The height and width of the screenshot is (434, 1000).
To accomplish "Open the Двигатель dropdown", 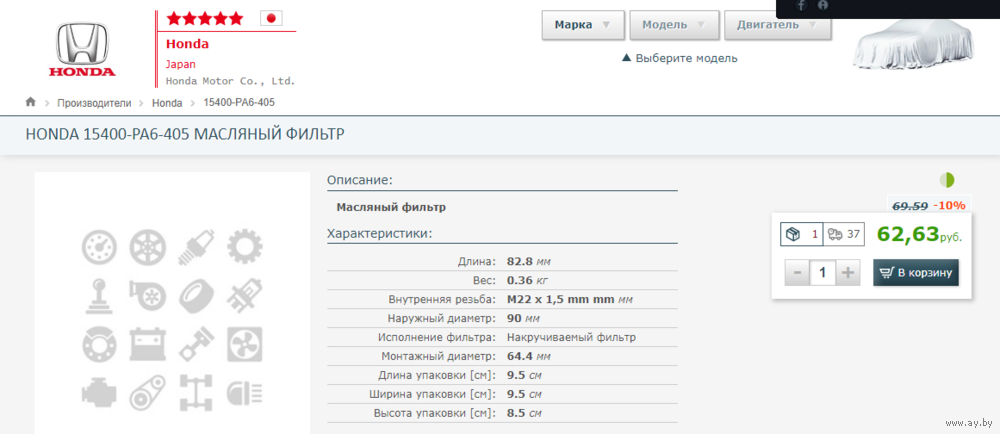I will (777, 25).
